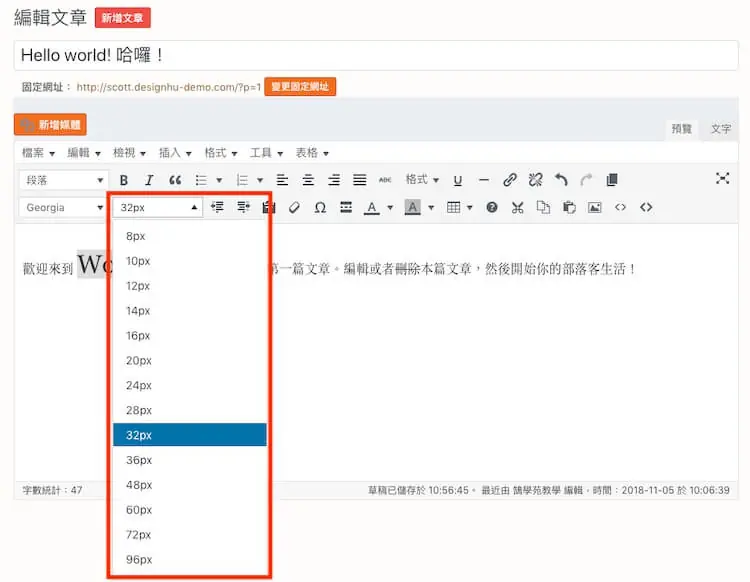Open table options arrow
The height and width of the screenshot is (582, 750).
point(470,208)
